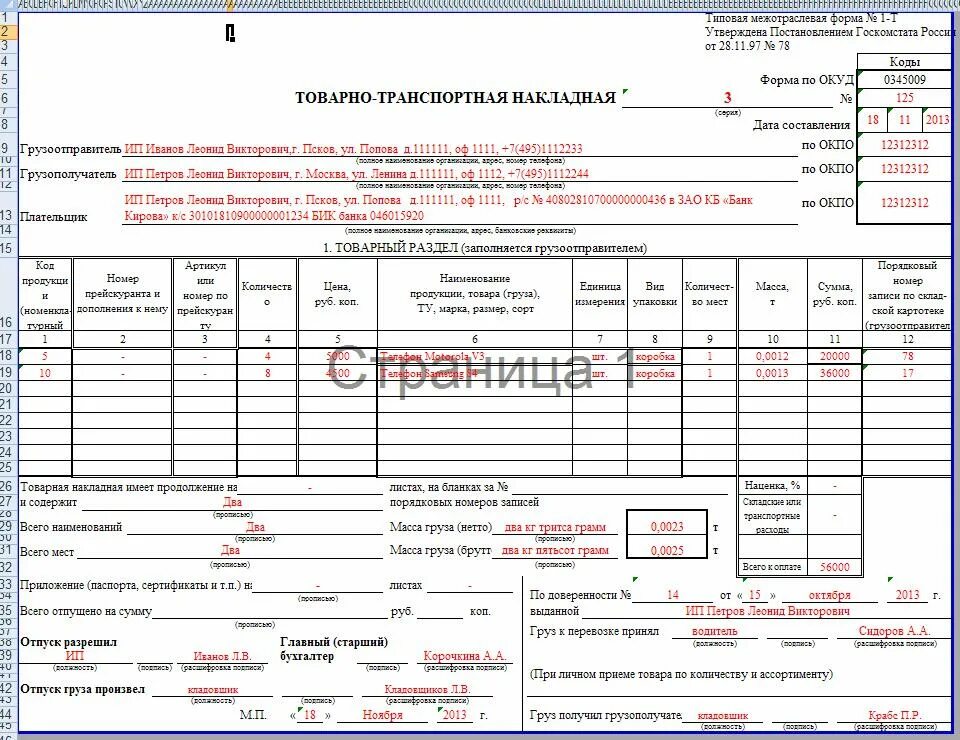
Task: Select the accountant name "Корочкина А.А."
Action: [x=465, y=656]
